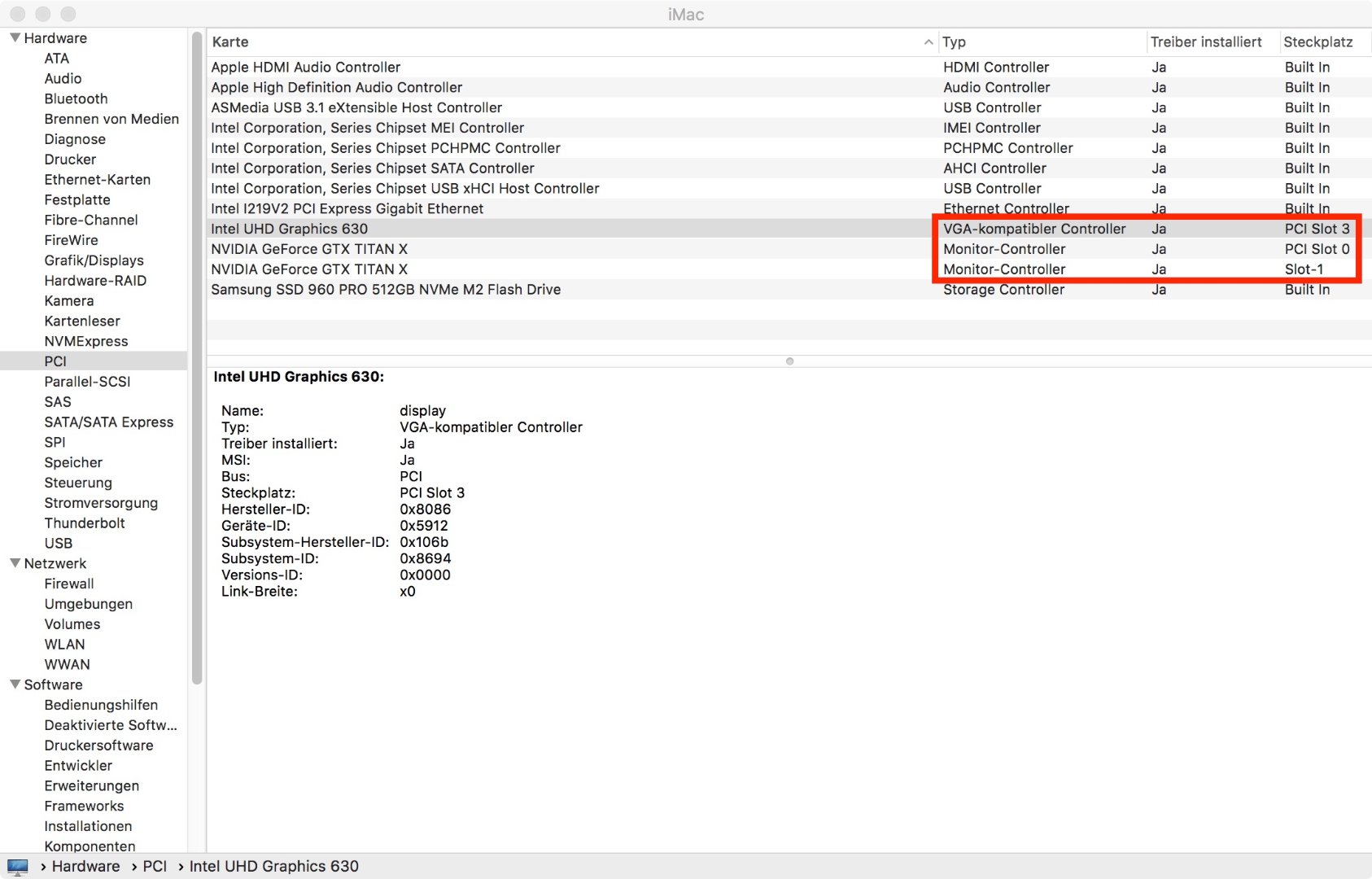Click PCI in the bottom path bar
Image resolution: width=1372 pixels, height=879 pixels.
pyautogui.click(x=155, y=866)
